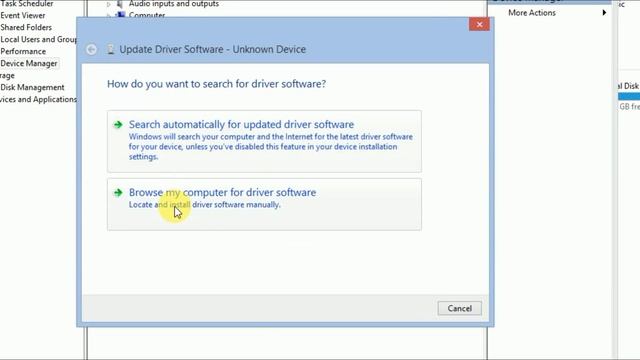This screenshot has height=360, width=640.
Task: Click the device icon beside the dialog title
Action: 110,49
